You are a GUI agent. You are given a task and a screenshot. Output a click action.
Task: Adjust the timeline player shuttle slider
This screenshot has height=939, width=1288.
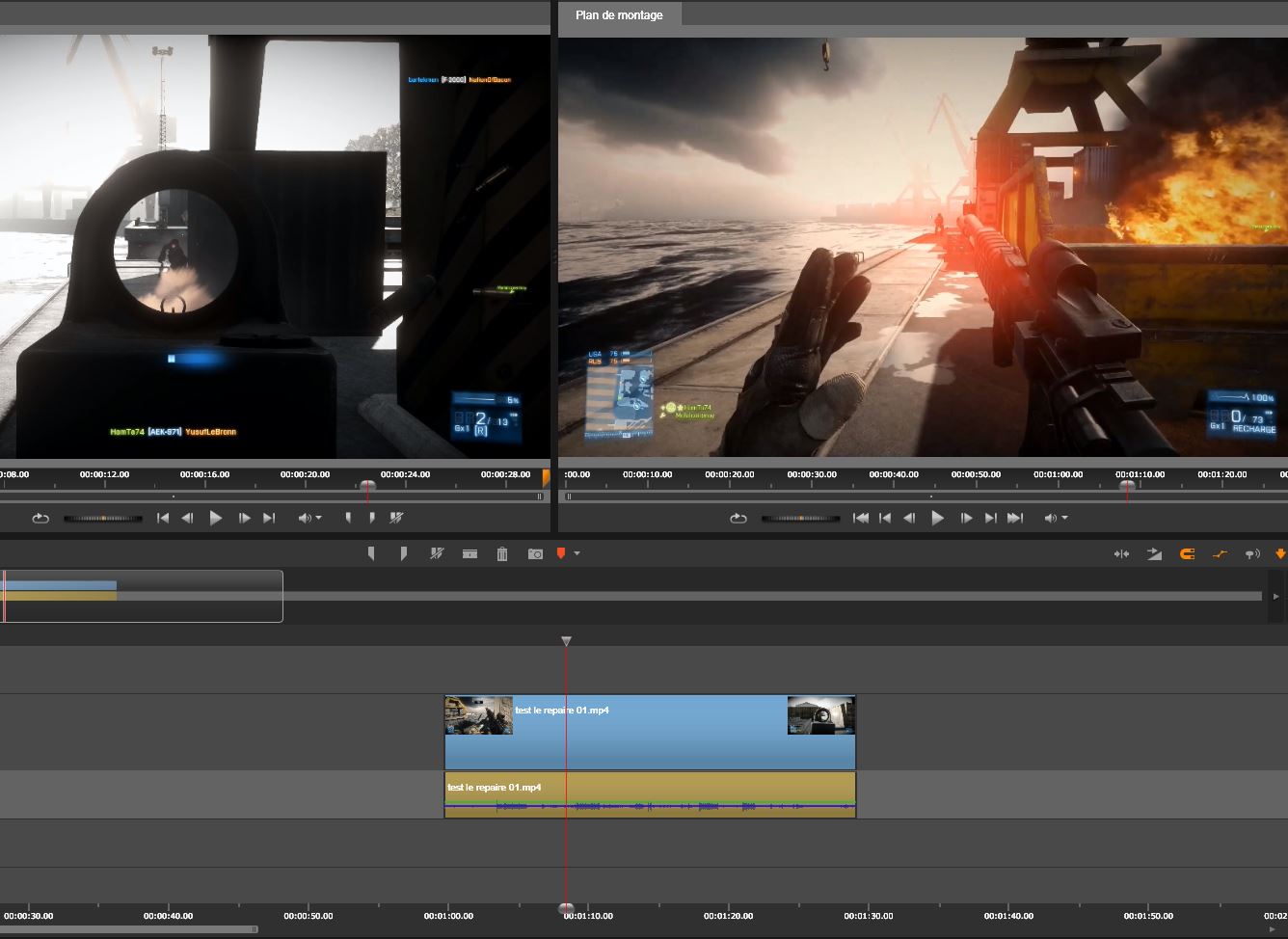coord(801,519)
